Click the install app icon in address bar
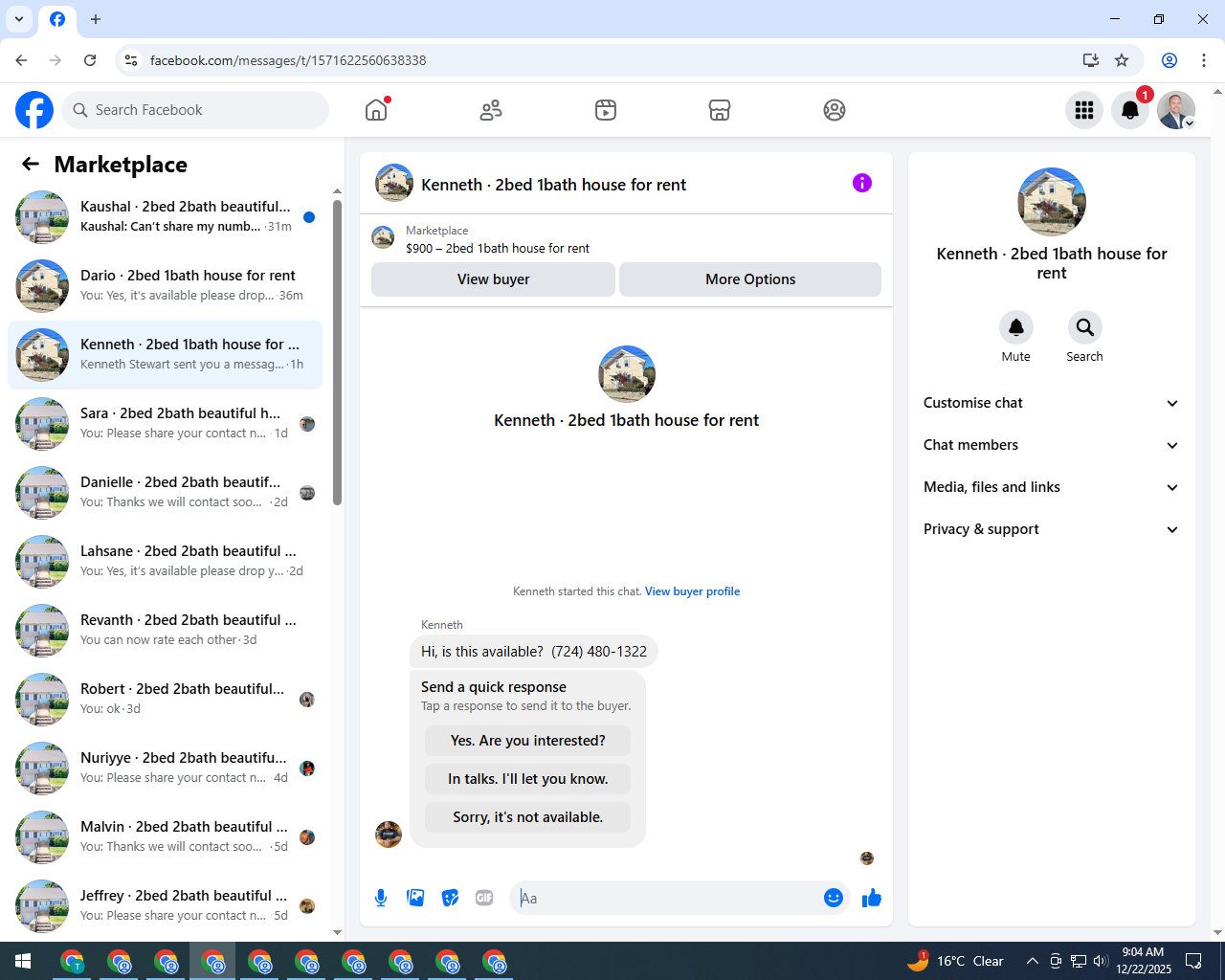The image size is (1225, 980). [x=1091, y=60]
